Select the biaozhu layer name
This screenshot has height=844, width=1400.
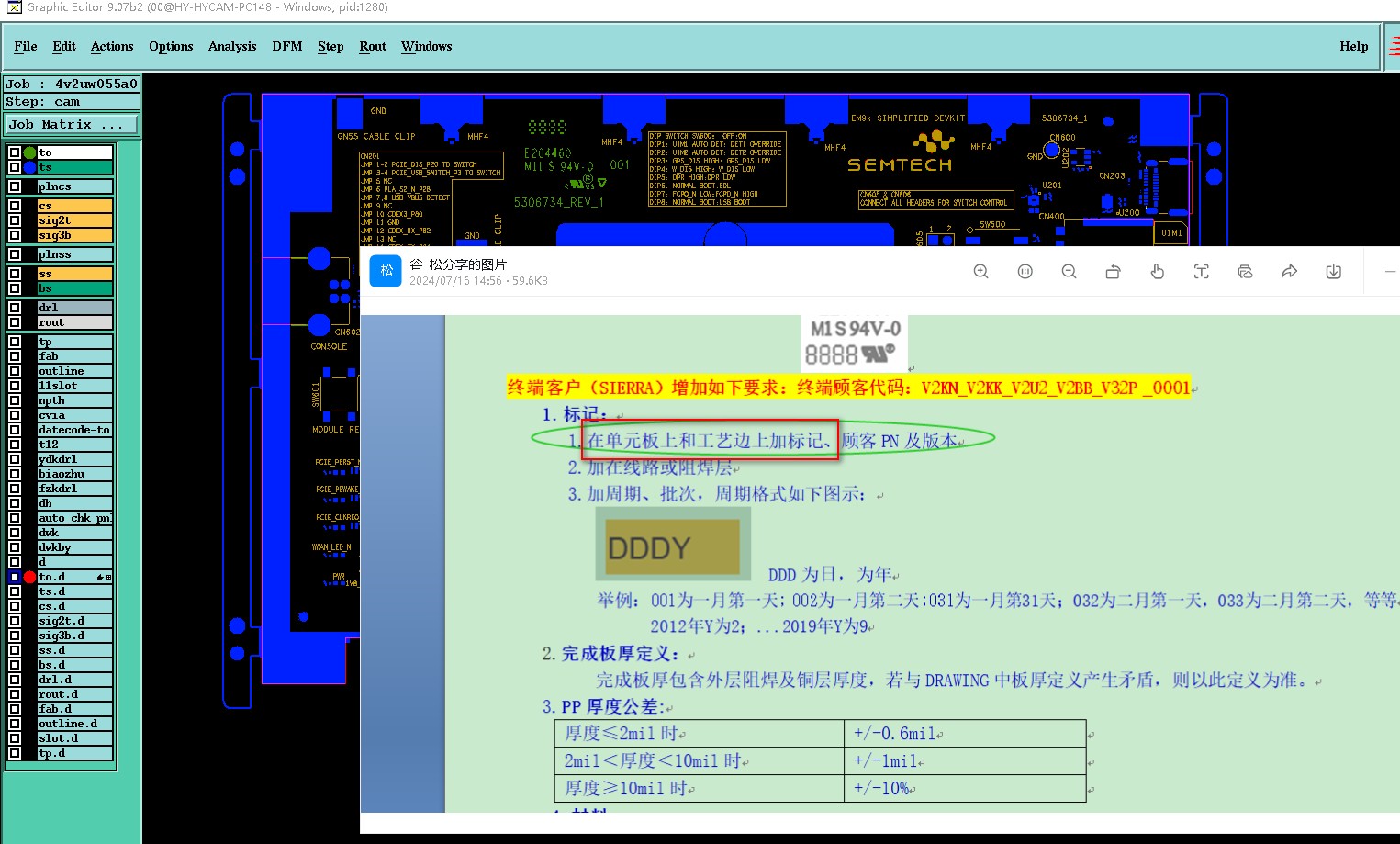point(74,474)
